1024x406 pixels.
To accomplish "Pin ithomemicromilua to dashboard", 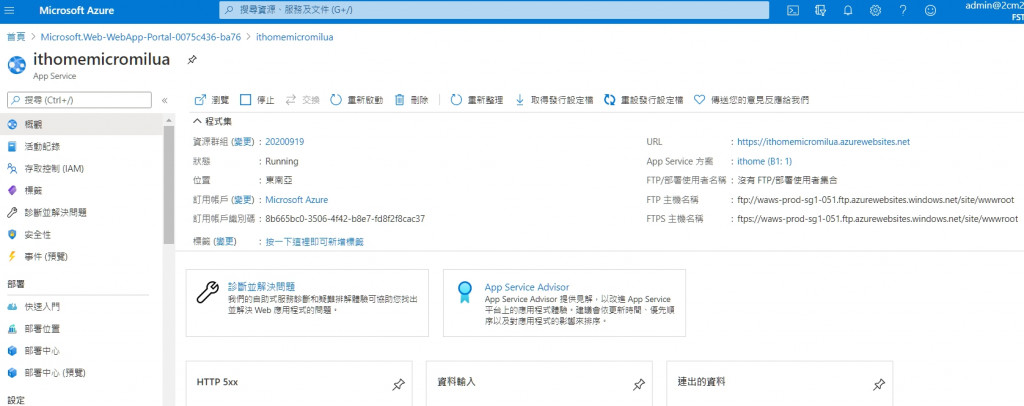I will tap(191, 59).
